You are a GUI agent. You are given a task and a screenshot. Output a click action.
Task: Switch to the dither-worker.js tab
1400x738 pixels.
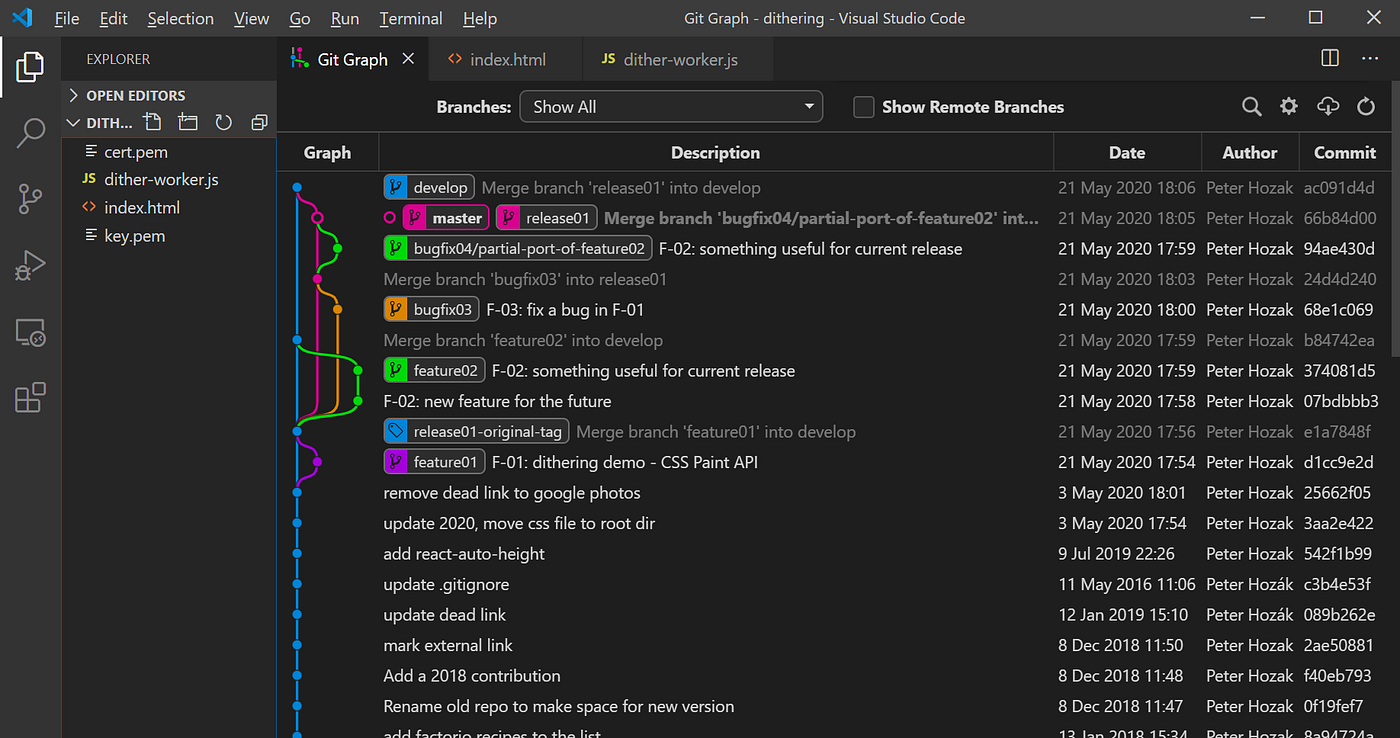point(678,59)
